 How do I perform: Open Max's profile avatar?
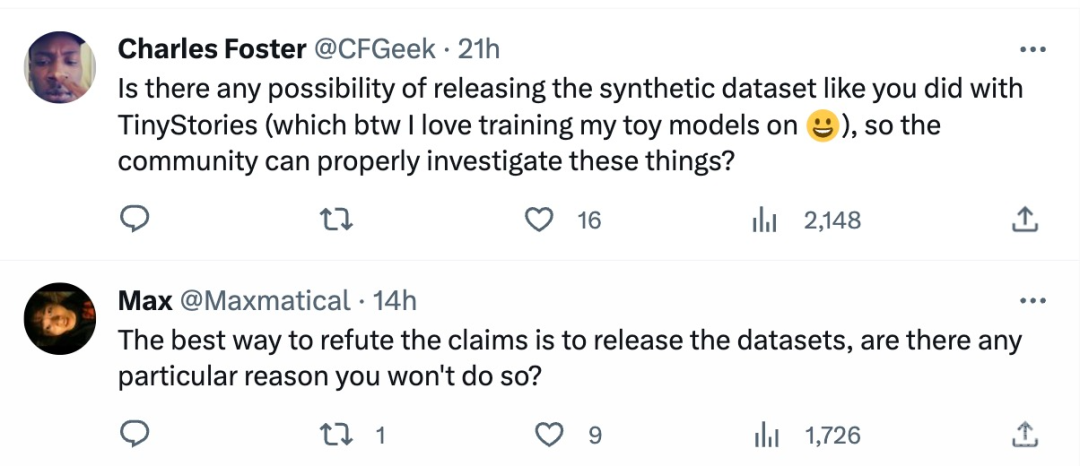(59, 317)
